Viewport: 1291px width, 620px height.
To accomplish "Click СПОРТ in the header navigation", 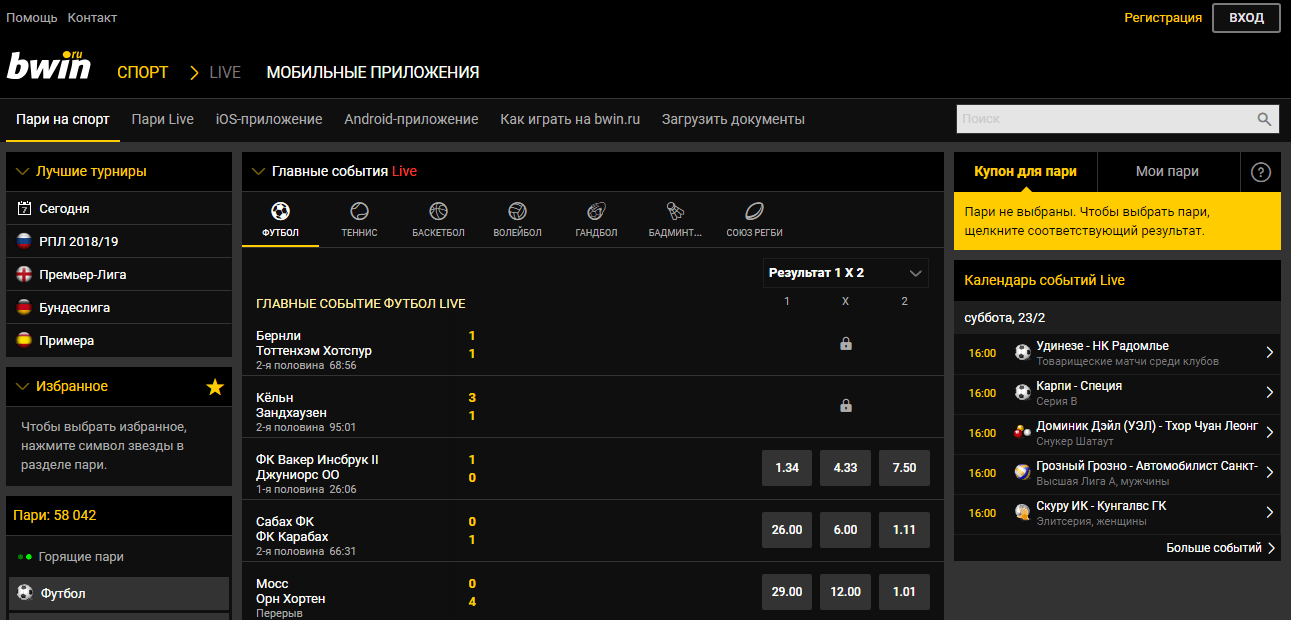I will pyautogui.click(x=143, y=72).
